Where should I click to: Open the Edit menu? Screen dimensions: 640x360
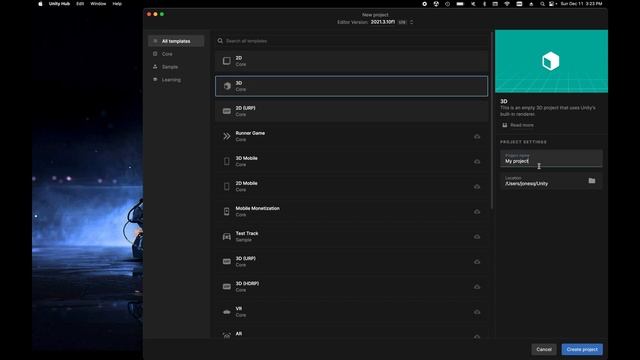click(80, 4)
